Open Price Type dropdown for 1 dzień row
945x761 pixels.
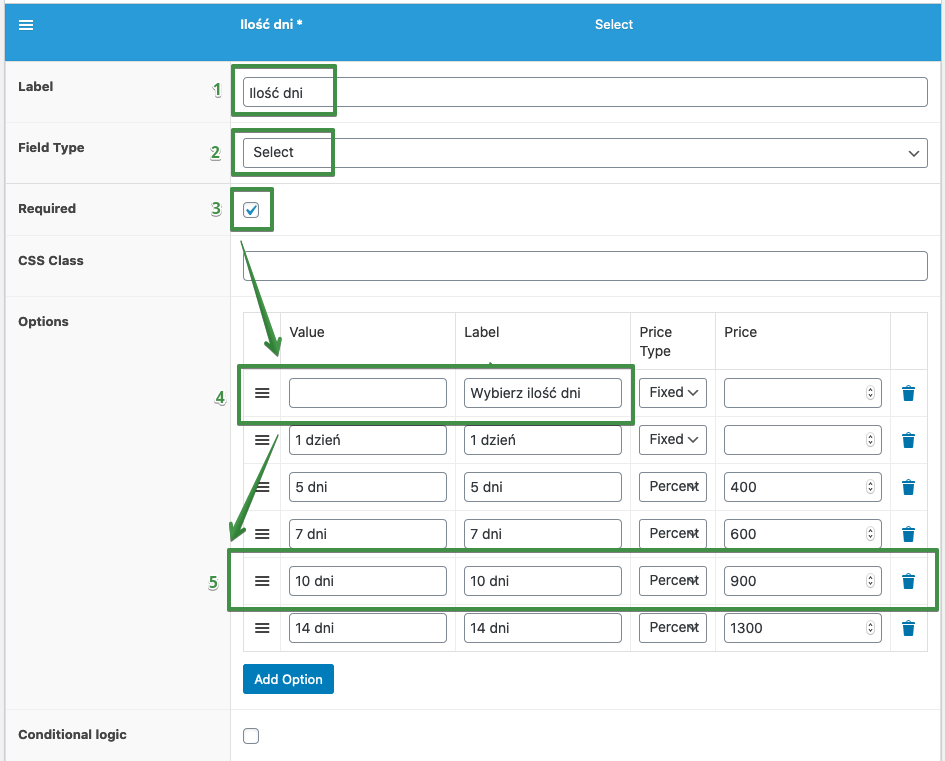(x=673, y=440)
